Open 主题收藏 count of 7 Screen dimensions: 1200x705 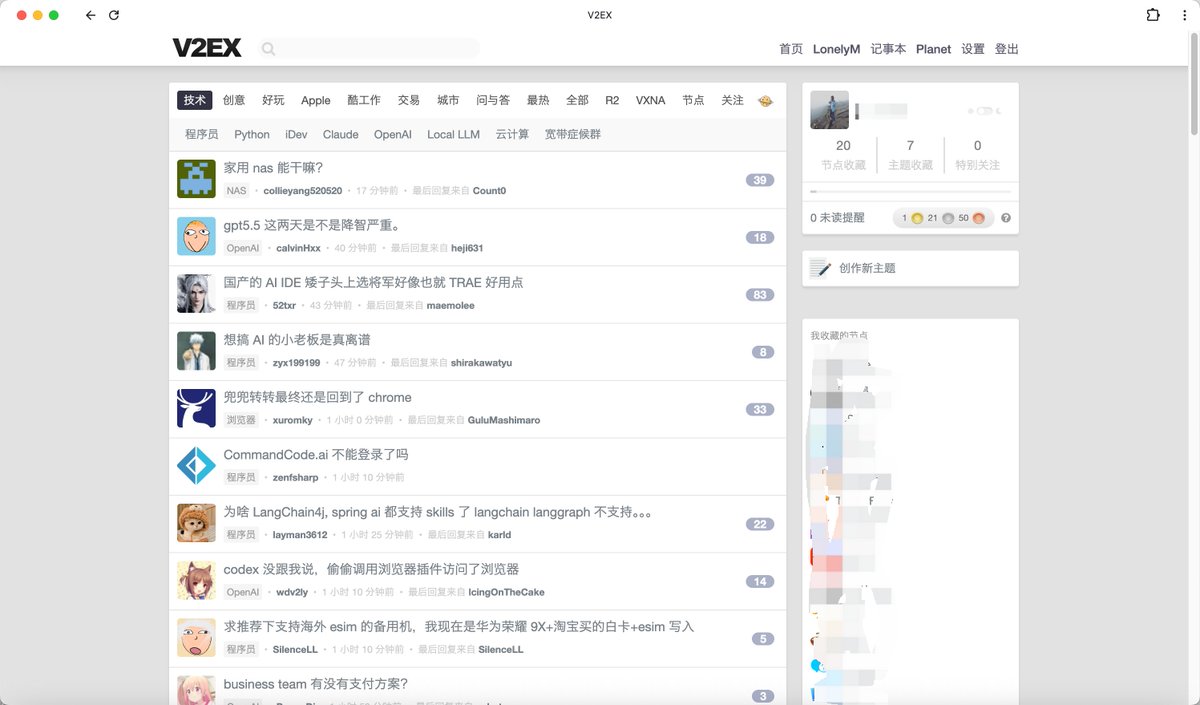coord(910,155)
